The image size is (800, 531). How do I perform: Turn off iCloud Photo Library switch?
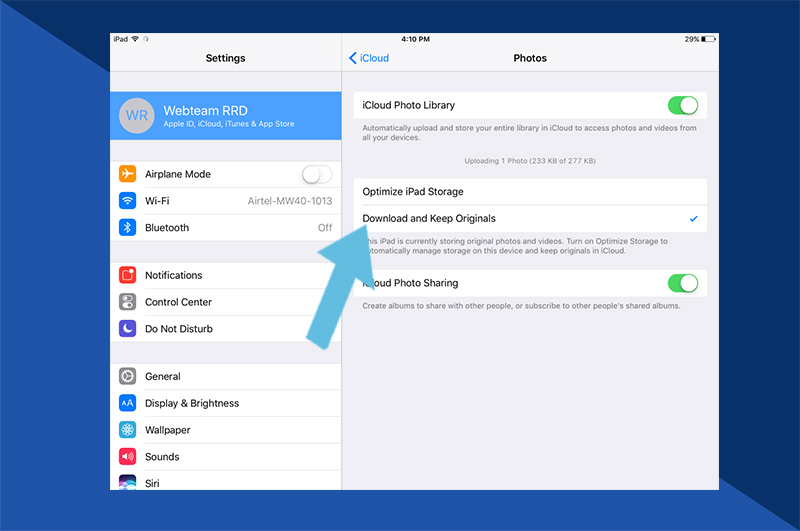tap(683, 106)
